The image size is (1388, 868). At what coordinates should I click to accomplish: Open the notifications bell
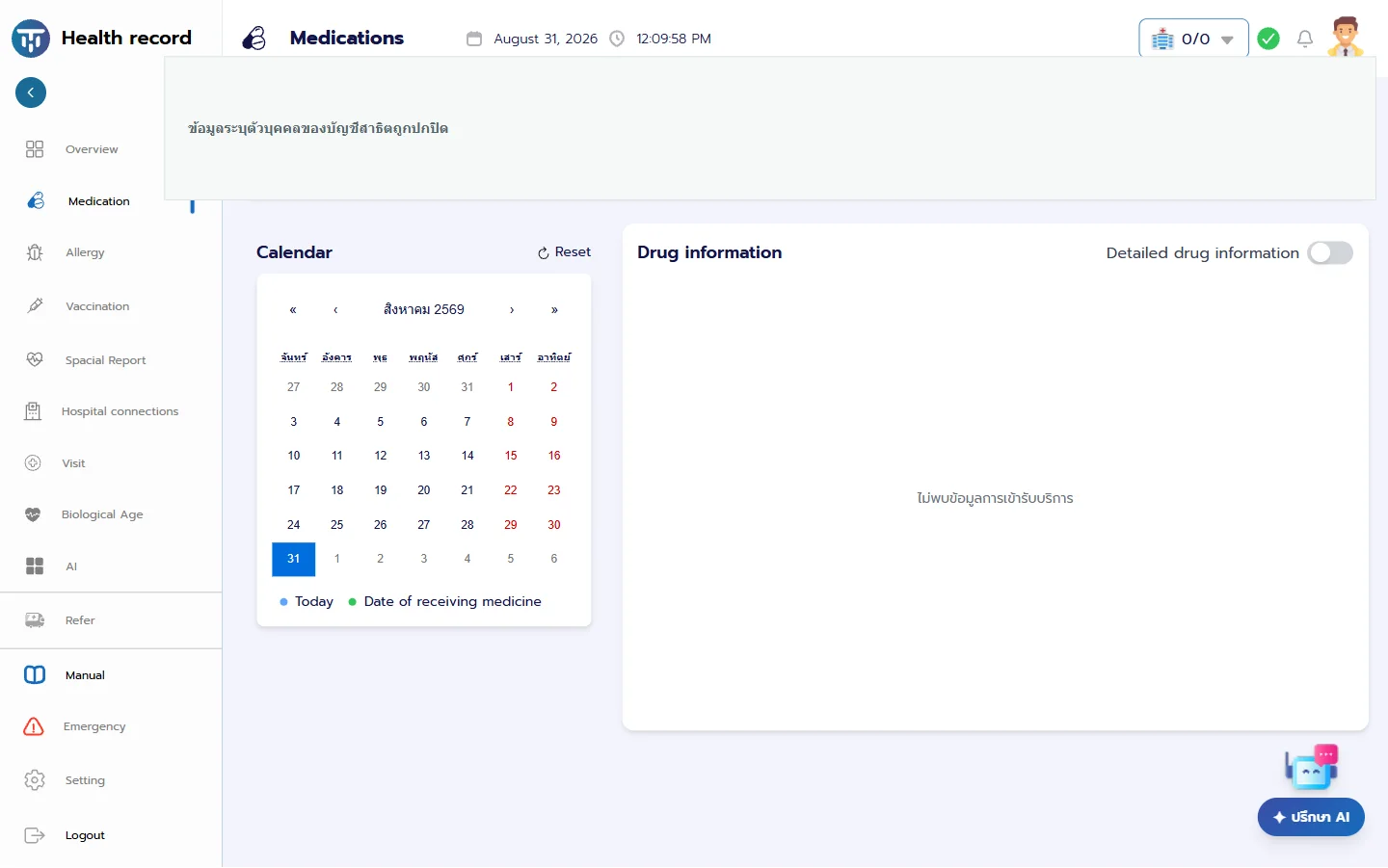coord(1305,39)
